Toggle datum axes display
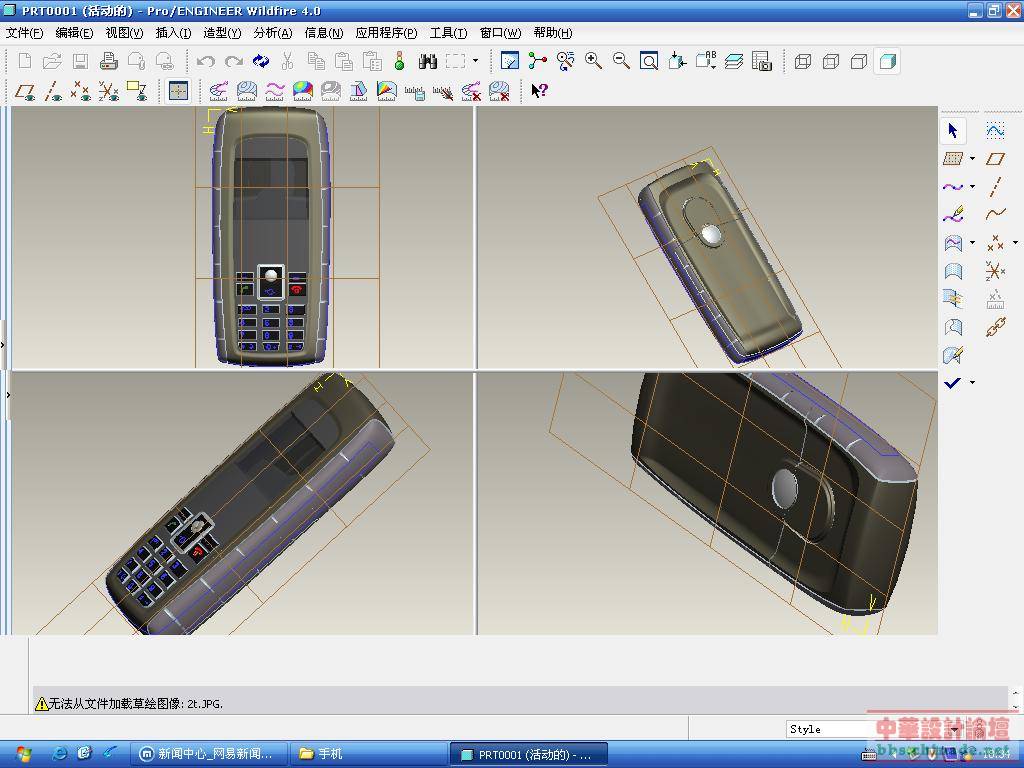Viewport: 1024px width, 768px height. (x=53, y=91)
